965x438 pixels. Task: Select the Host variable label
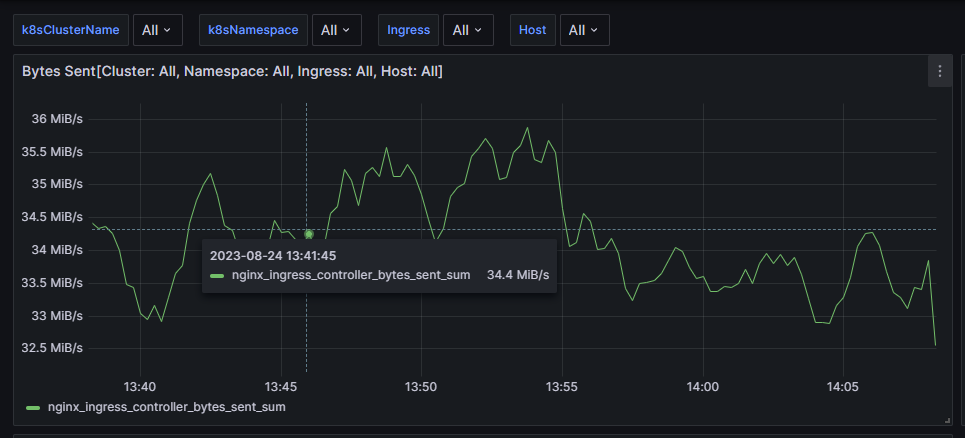point(532,30)
